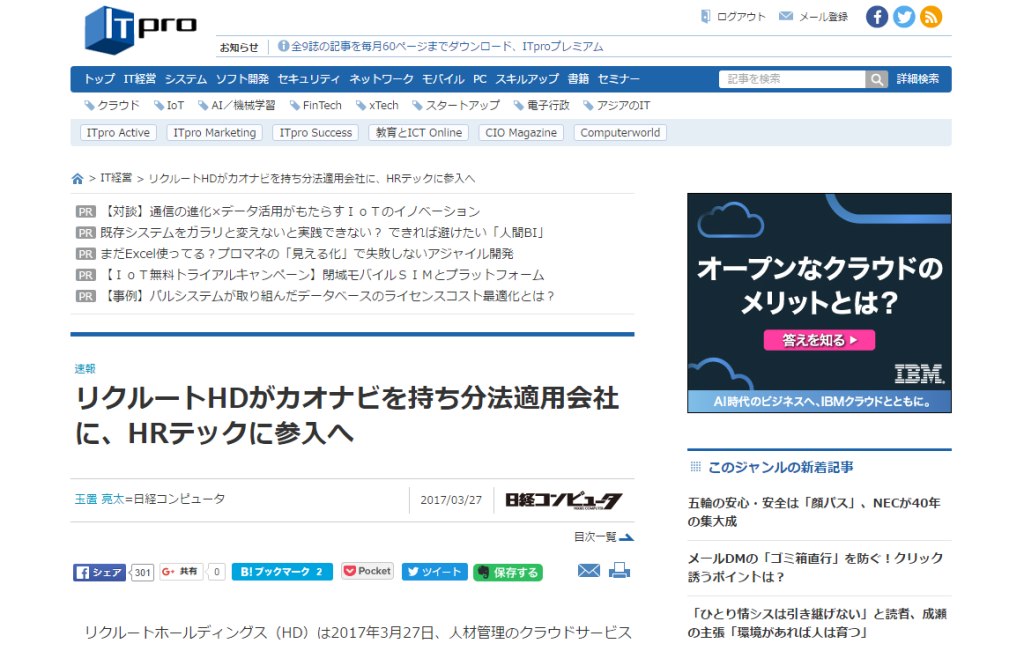This screenshot has height=651, width=1024.
Task: Go to 教育とICT Online site
Action: coord(419,133)
